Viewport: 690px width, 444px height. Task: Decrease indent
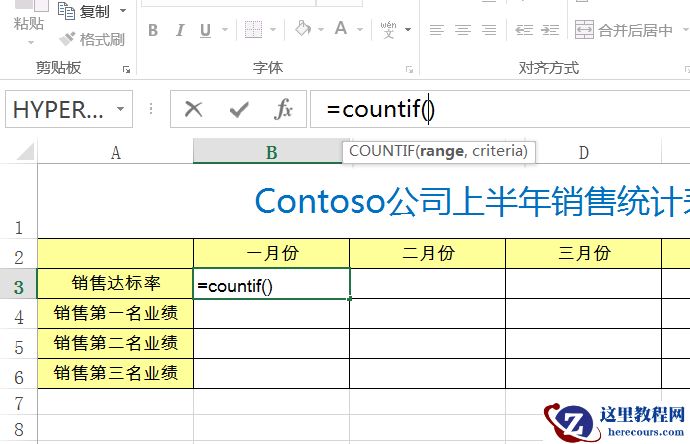click(524, 30)
